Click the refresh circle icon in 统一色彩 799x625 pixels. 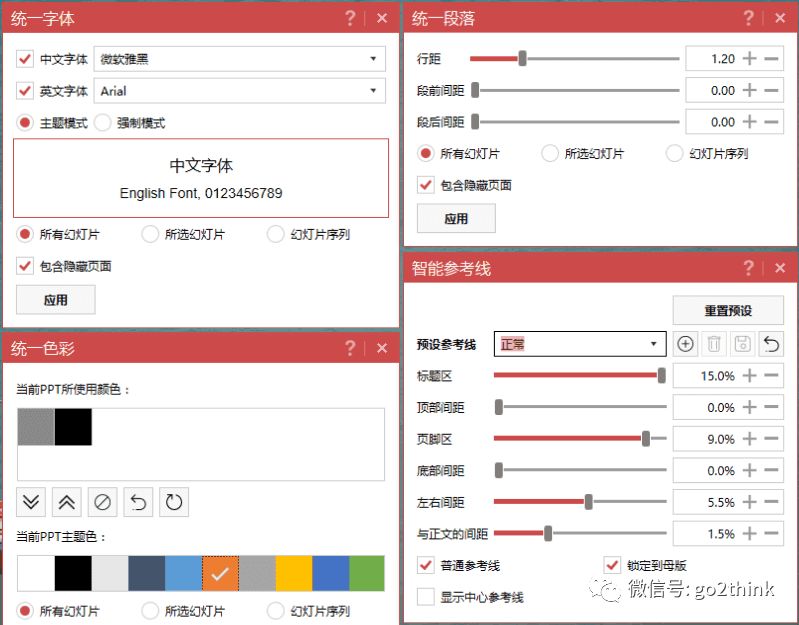[174, 502]
